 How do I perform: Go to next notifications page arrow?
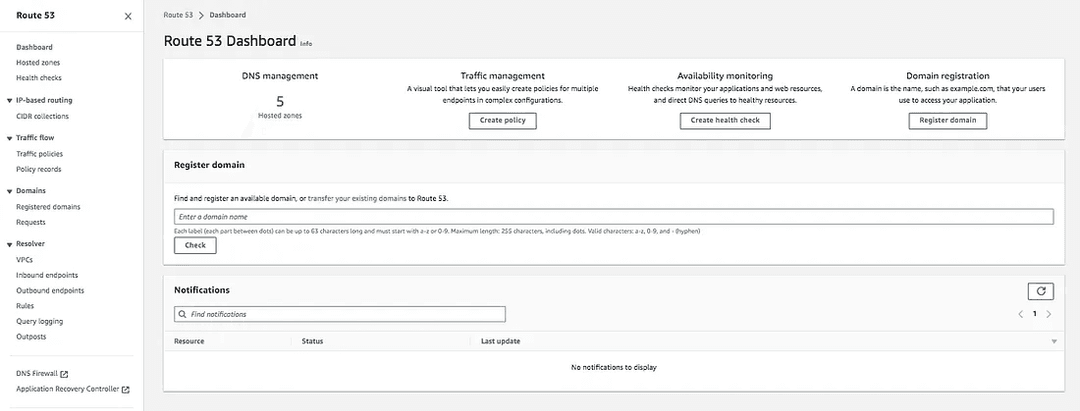click(1048, 314)
